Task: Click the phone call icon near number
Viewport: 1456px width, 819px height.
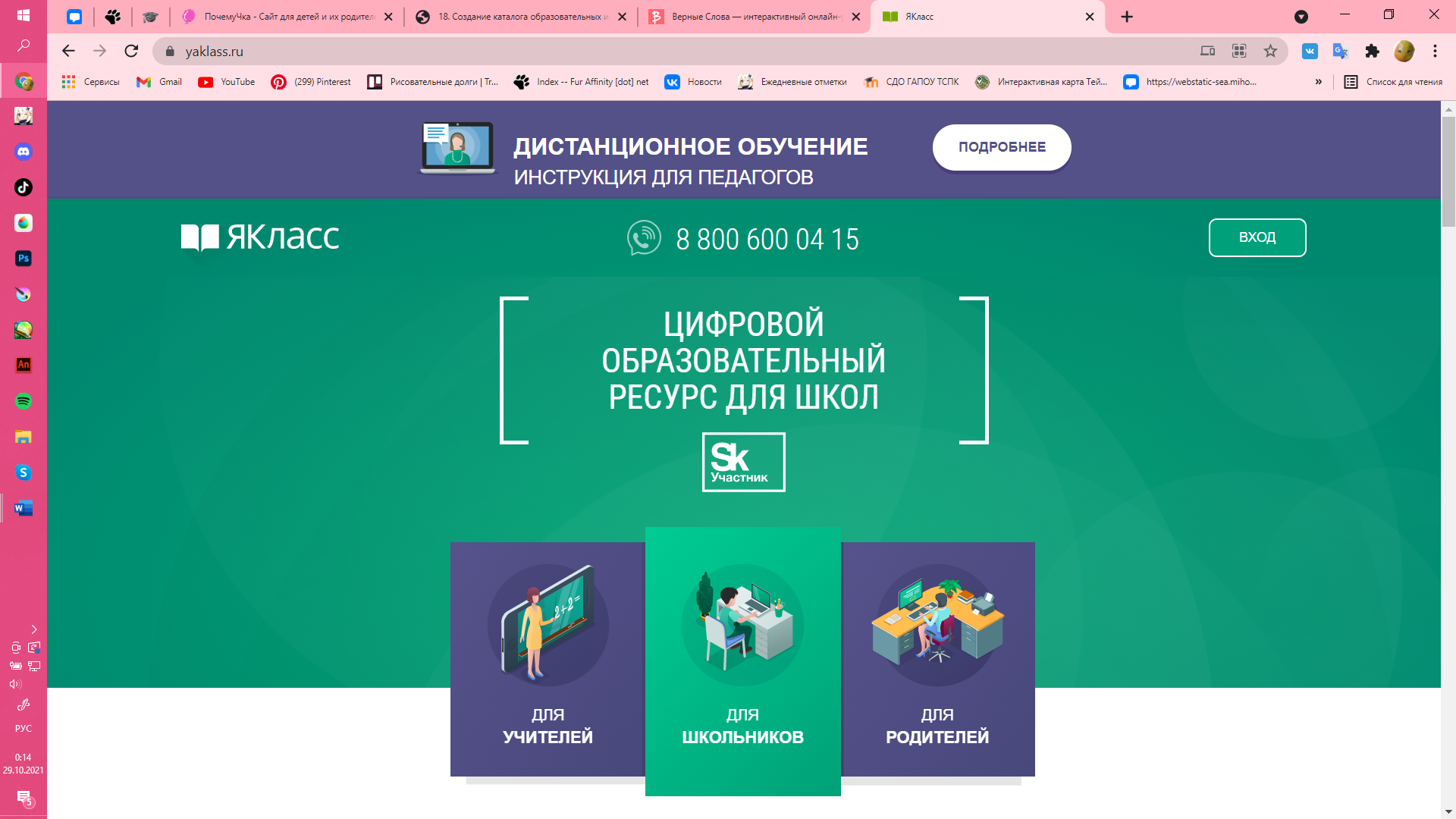Action: click(644, 238)
